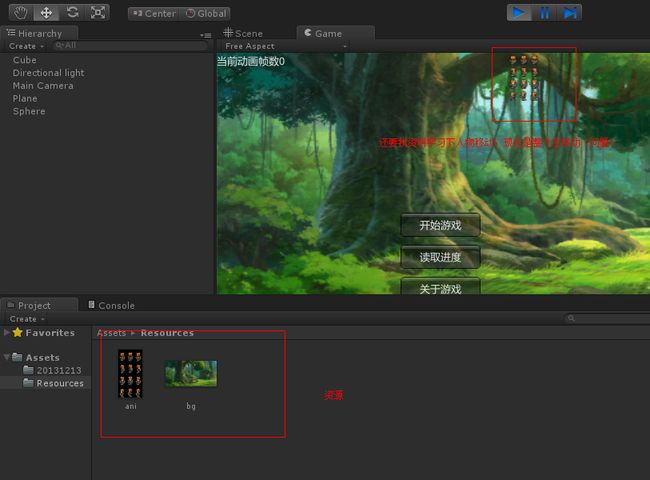This screenshot has height=480, width=650.
Task: Click the 开始游戏 button in Game view
Action: pos(440,225)
